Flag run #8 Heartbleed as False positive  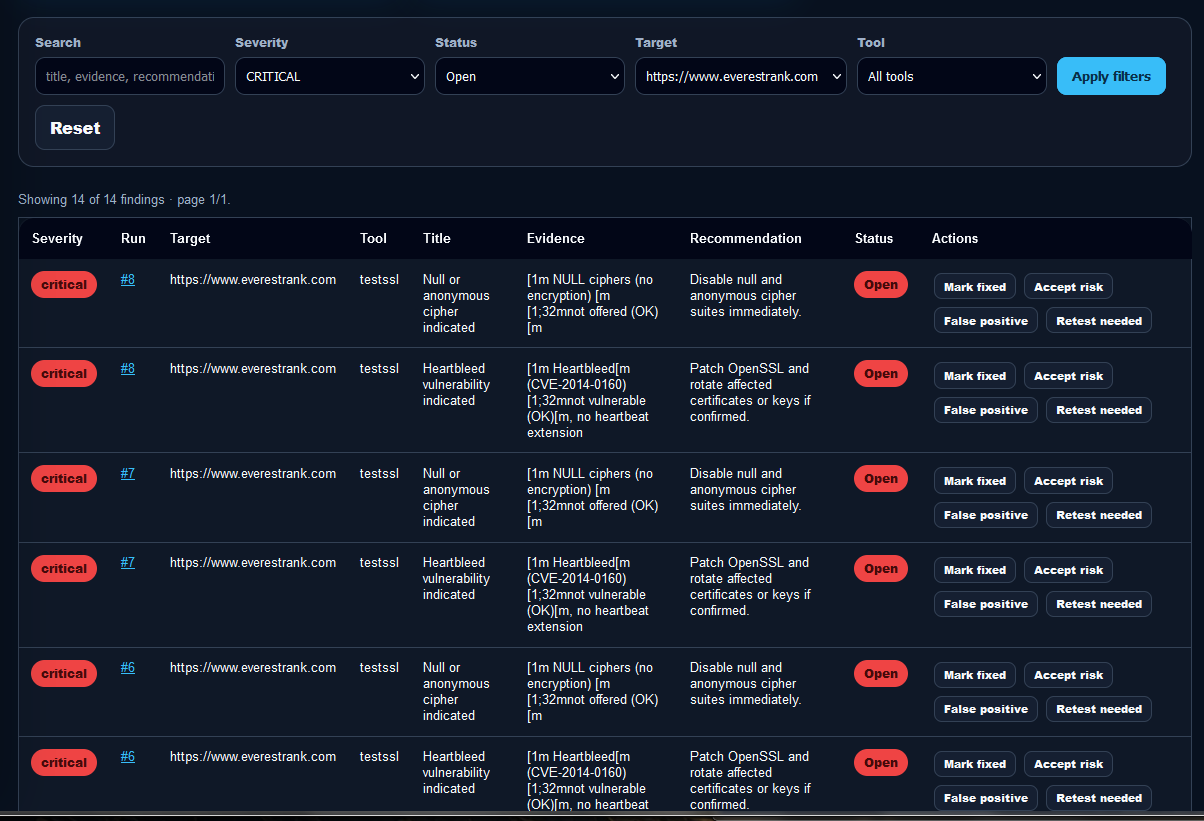point(986,410)
